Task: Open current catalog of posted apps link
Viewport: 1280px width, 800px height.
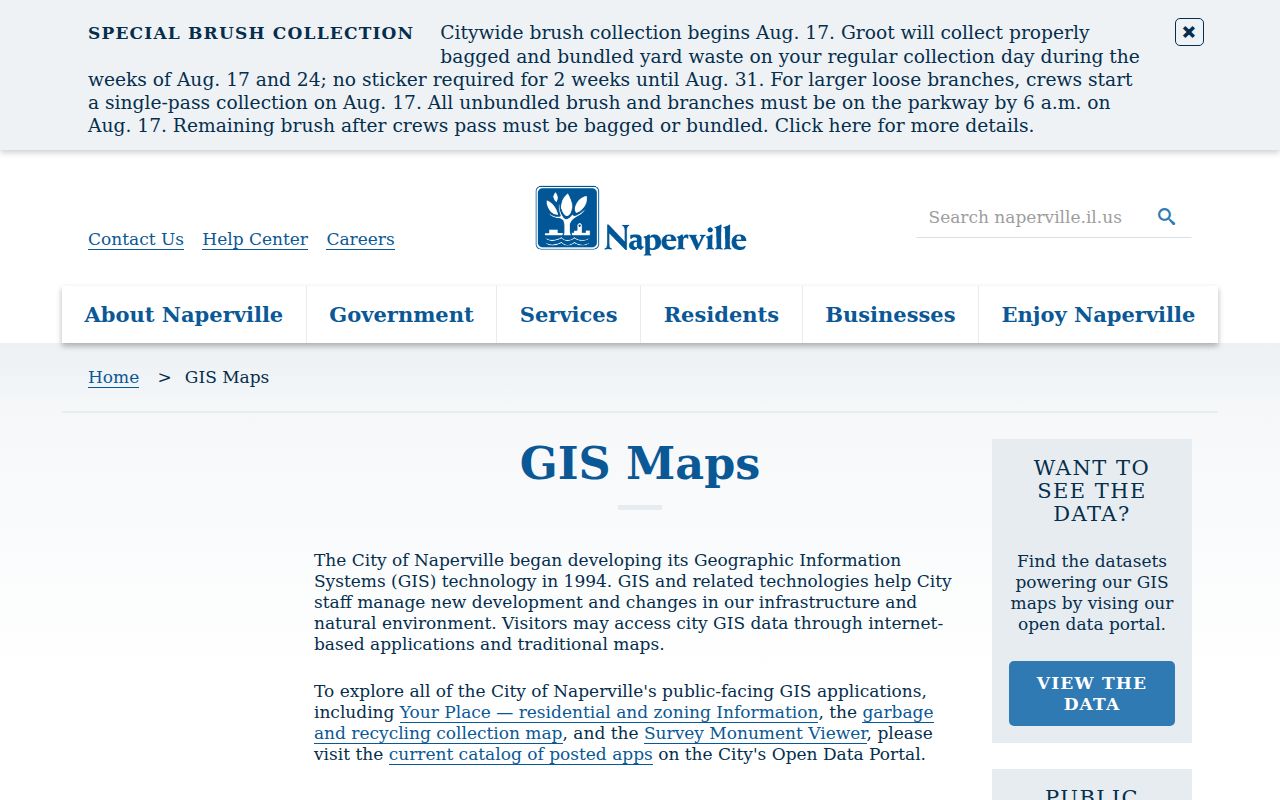Action: click(x=521, y=754)
